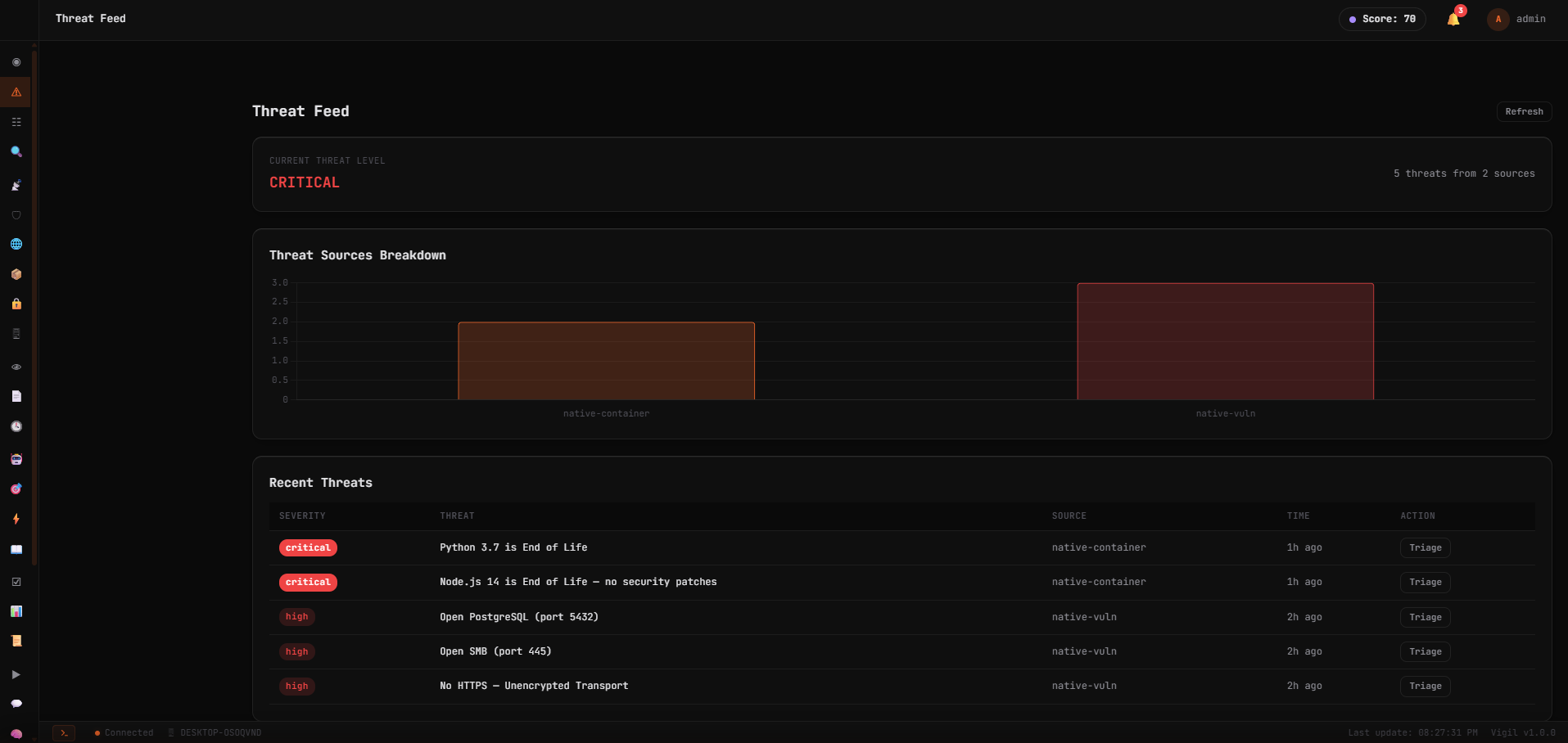
Task: Click the eye monitoring sidebar icon
Action: point(16,367)
